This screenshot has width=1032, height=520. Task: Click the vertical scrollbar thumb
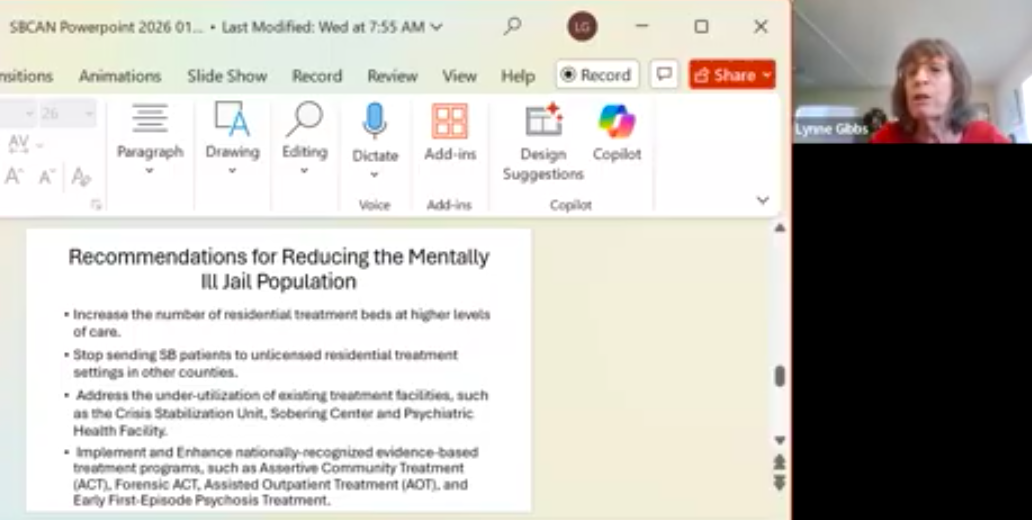[x=780, y=376]
